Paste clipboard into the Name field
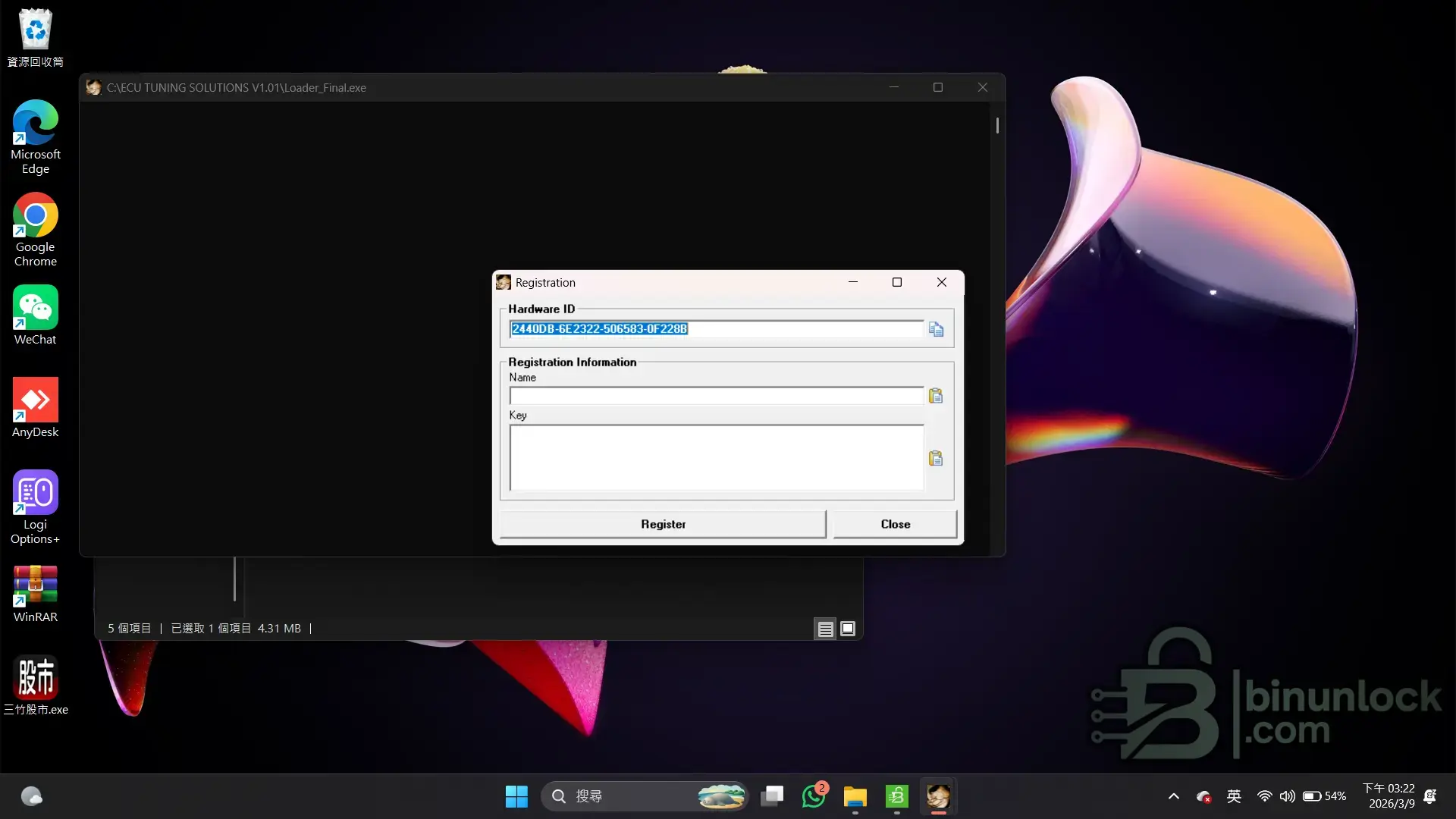The width and height of the screenshot is (1456, 819). click(x=936, y=396)
